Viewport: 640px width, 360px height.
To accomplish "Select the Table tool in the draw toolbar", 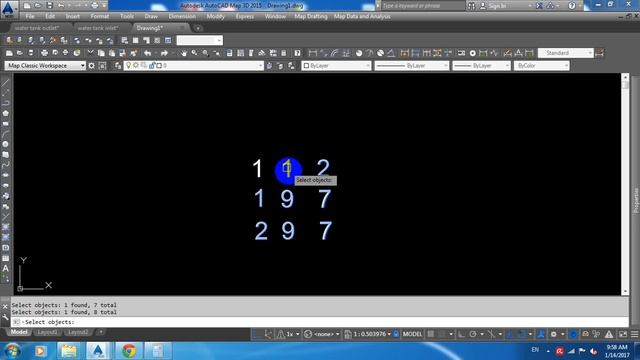I will [5, 258].
